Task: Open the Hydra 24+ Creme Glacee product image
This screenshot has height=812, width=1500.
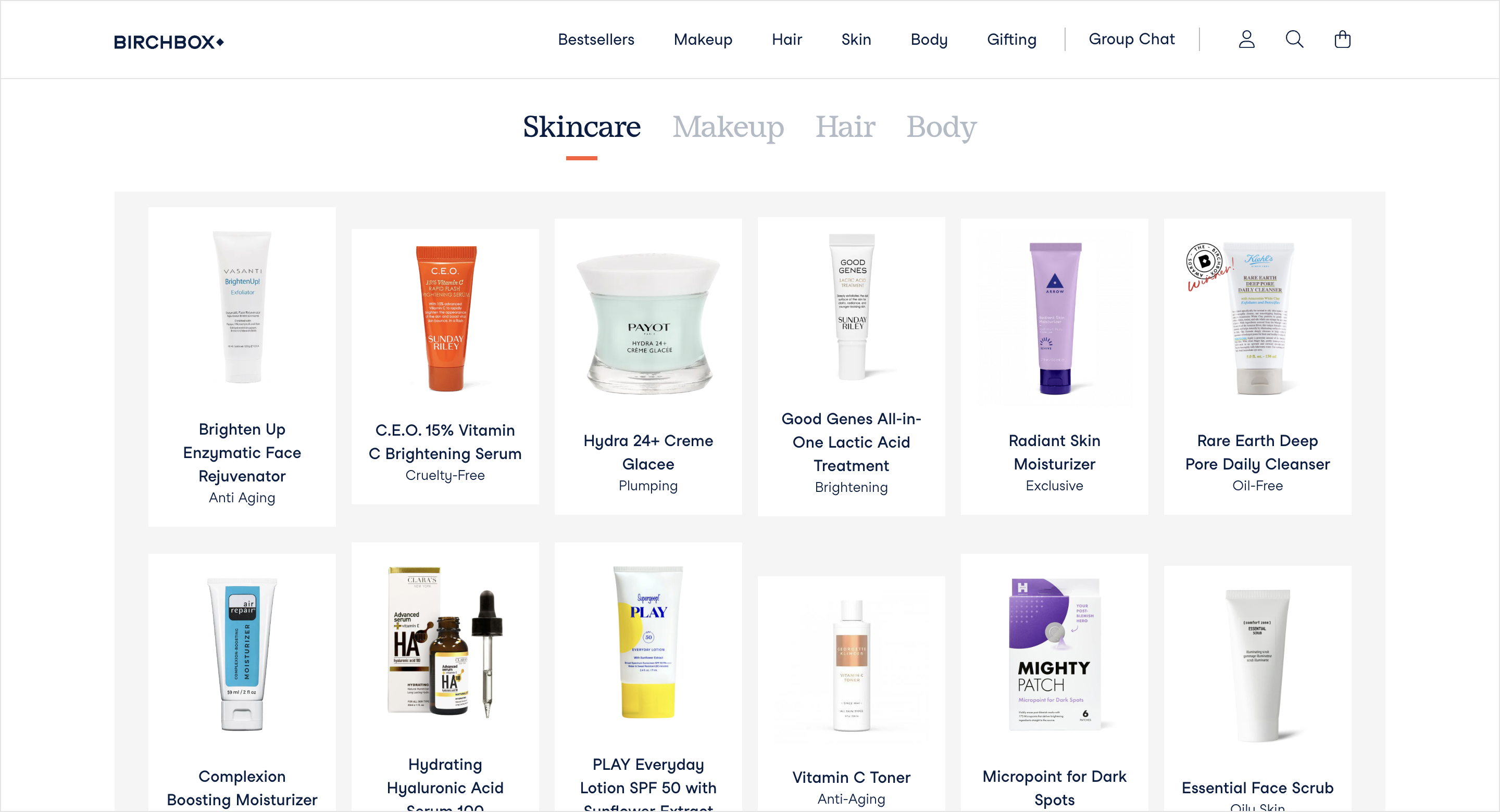Action: [648, 324]
